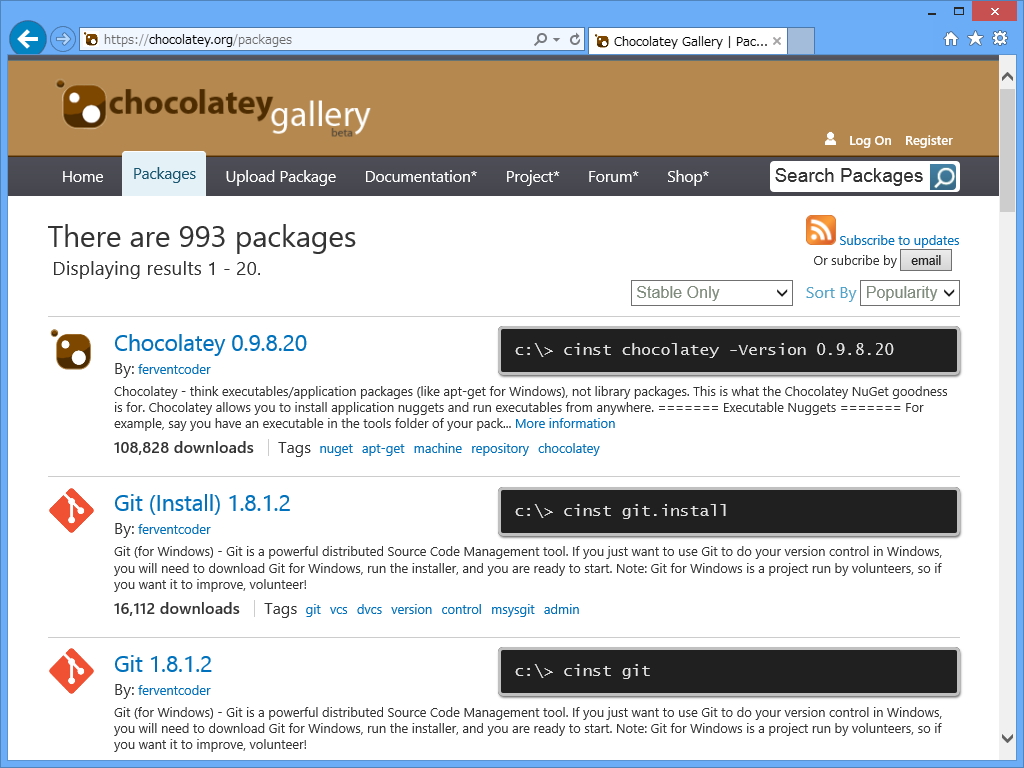This screenshot has width=1024, height=768.
Task: Open the ferventcoder author link under Git 1.8.1.2
Action: click(x=174, y=690)
